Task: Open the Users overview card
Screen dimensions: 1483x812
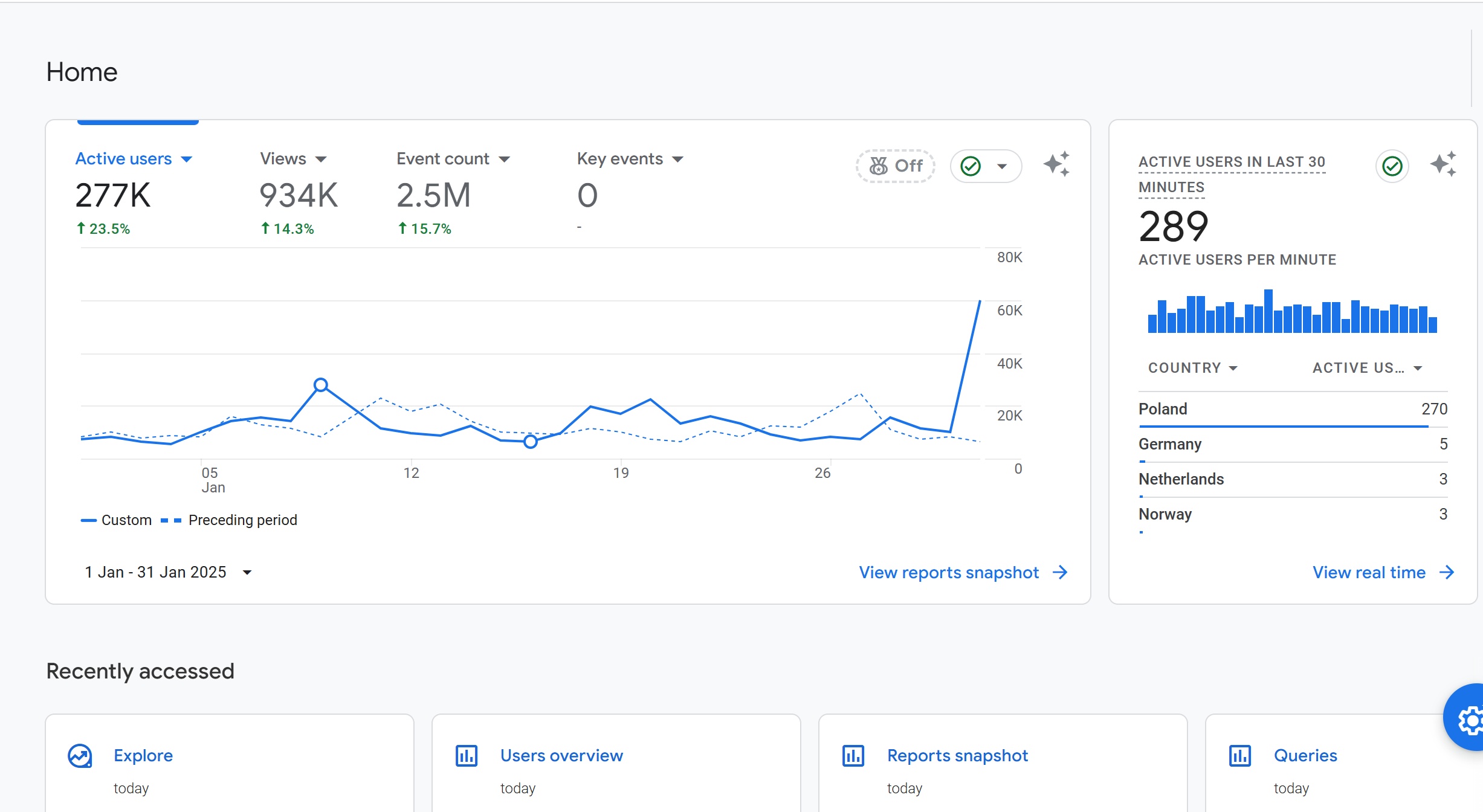Action: point(616,764)
